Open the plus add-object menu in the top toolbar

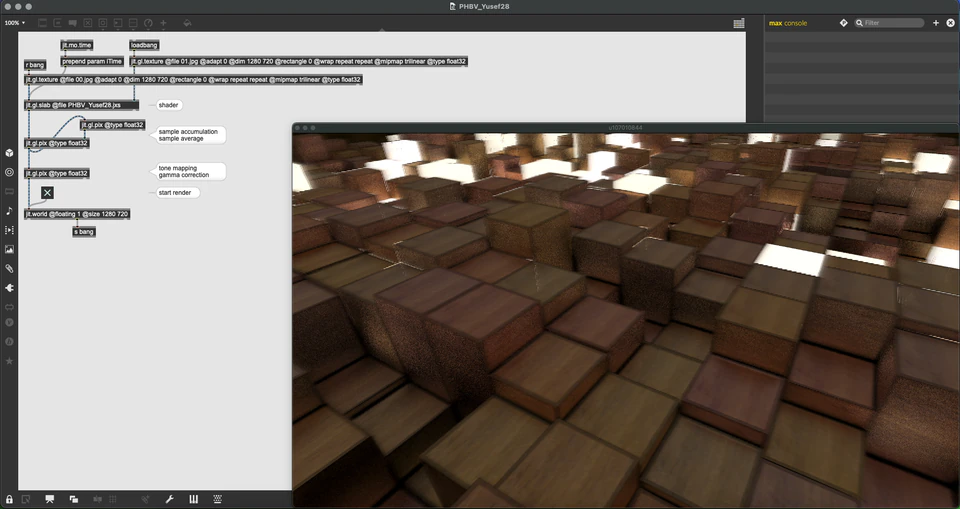pos(163,23)
